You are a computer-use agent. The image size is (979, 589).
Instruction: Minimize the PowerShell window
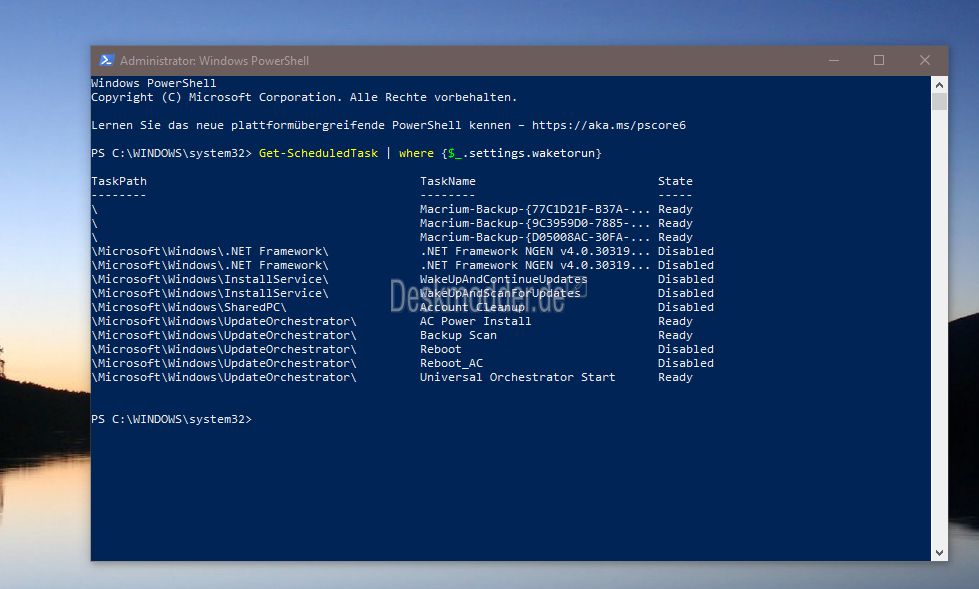[x=834, y=60]
